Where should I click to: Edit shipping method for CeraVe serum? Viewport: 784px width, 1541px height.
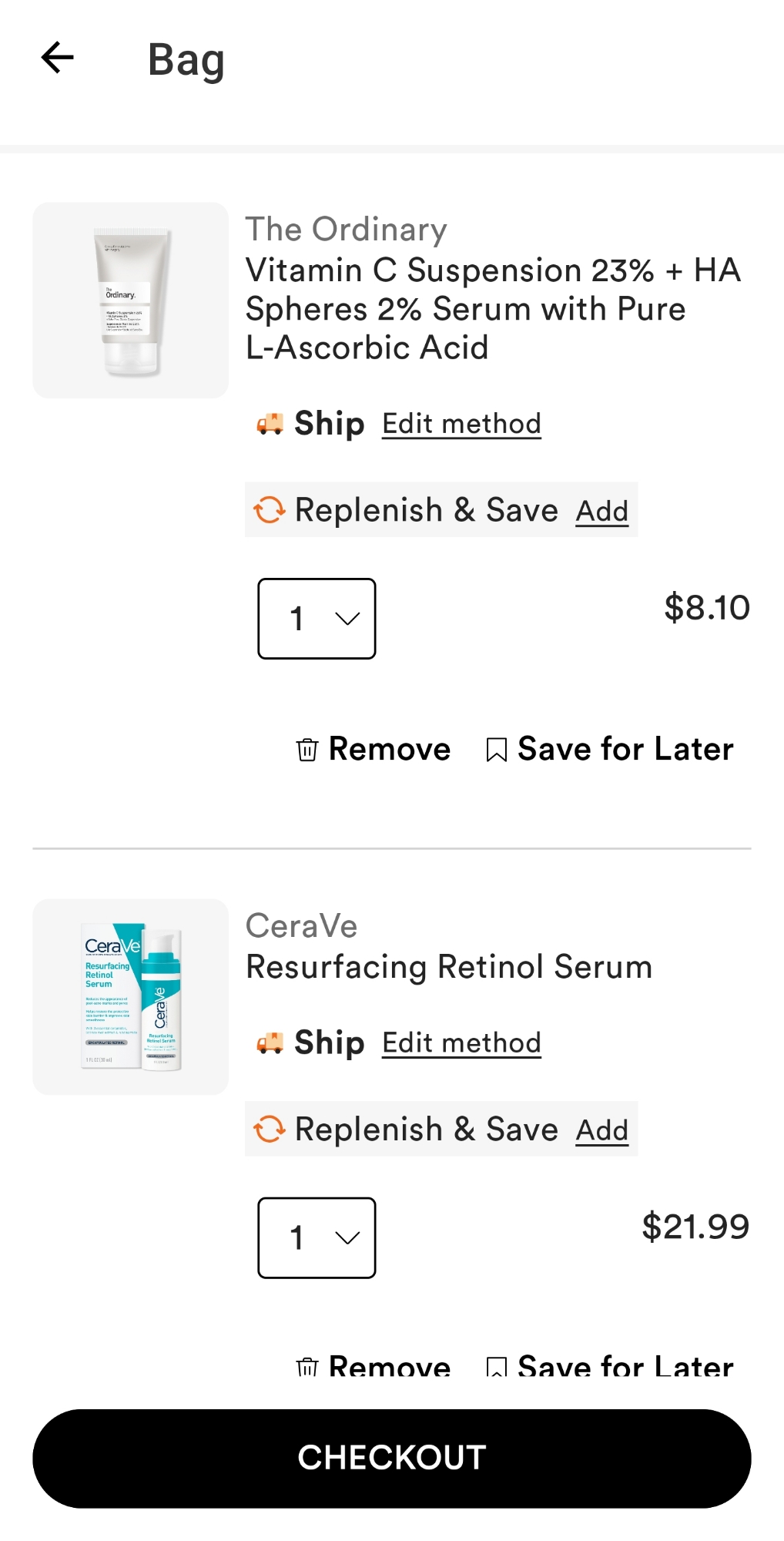pos(461,1043)
